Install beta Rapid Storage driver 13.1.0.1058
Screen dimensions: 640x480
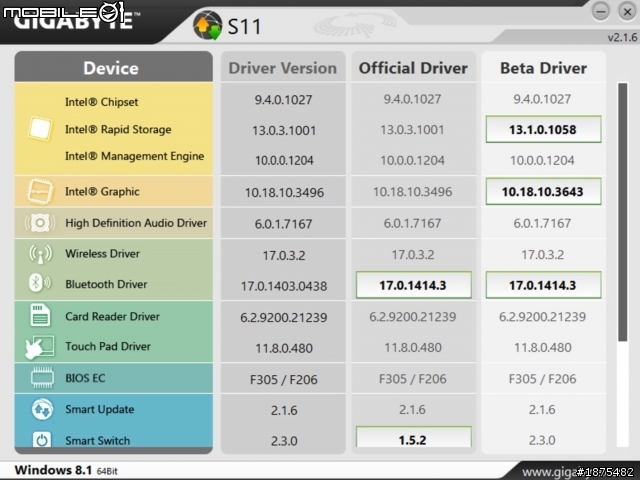click(x=543, y=129)
